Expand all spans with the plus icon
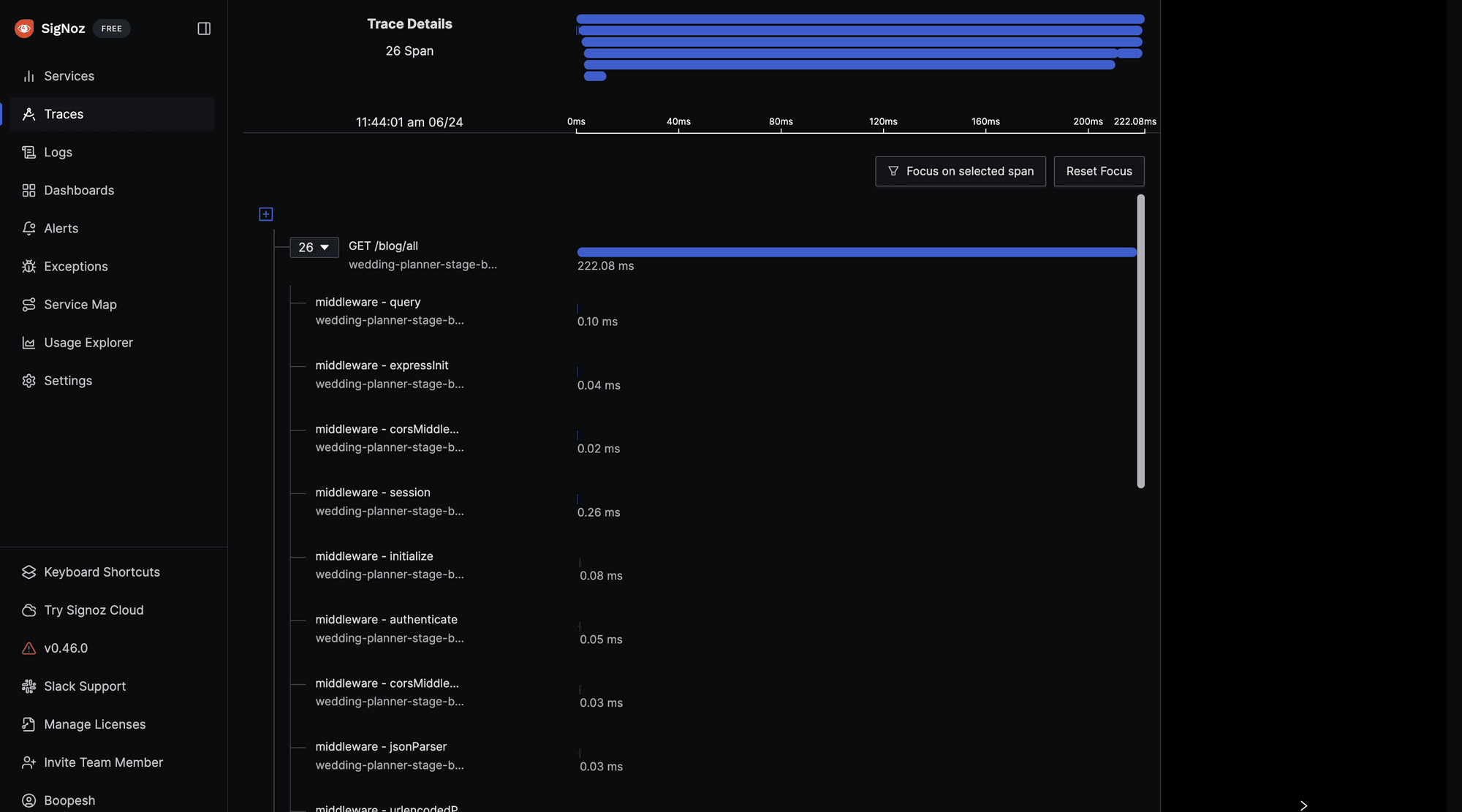 tap(266, 214)
